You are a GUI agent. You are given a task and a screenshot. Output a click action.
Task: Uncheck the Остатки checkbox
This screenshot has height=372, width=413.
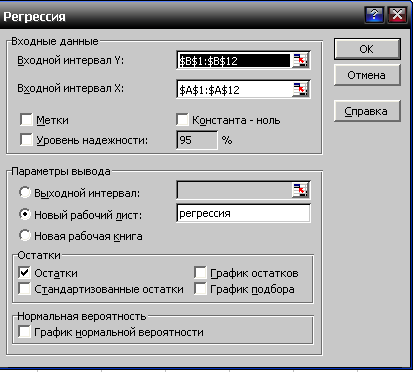click(x=24, y=272)
